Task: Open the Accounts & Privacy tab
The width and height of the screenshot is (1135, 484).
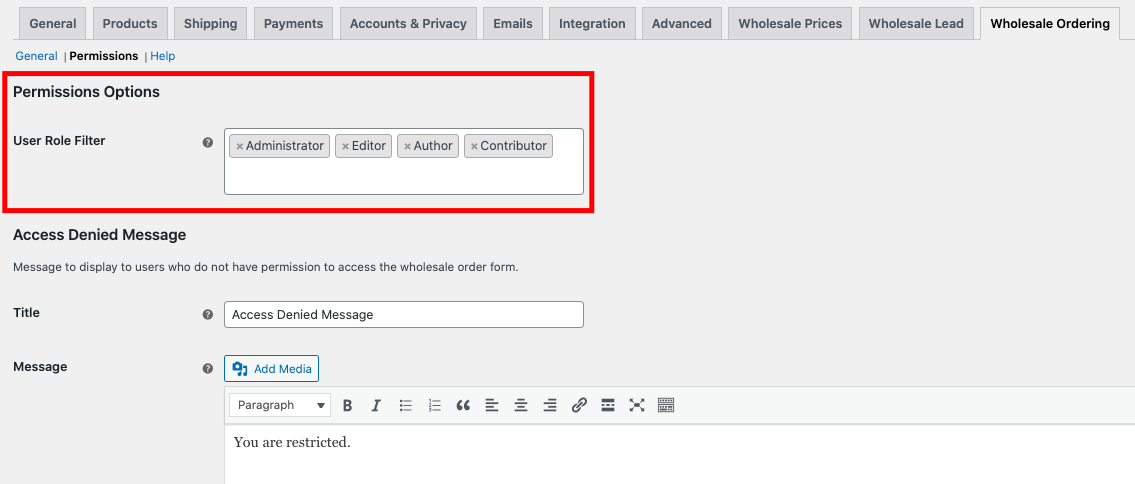Action: pos(408,23)
